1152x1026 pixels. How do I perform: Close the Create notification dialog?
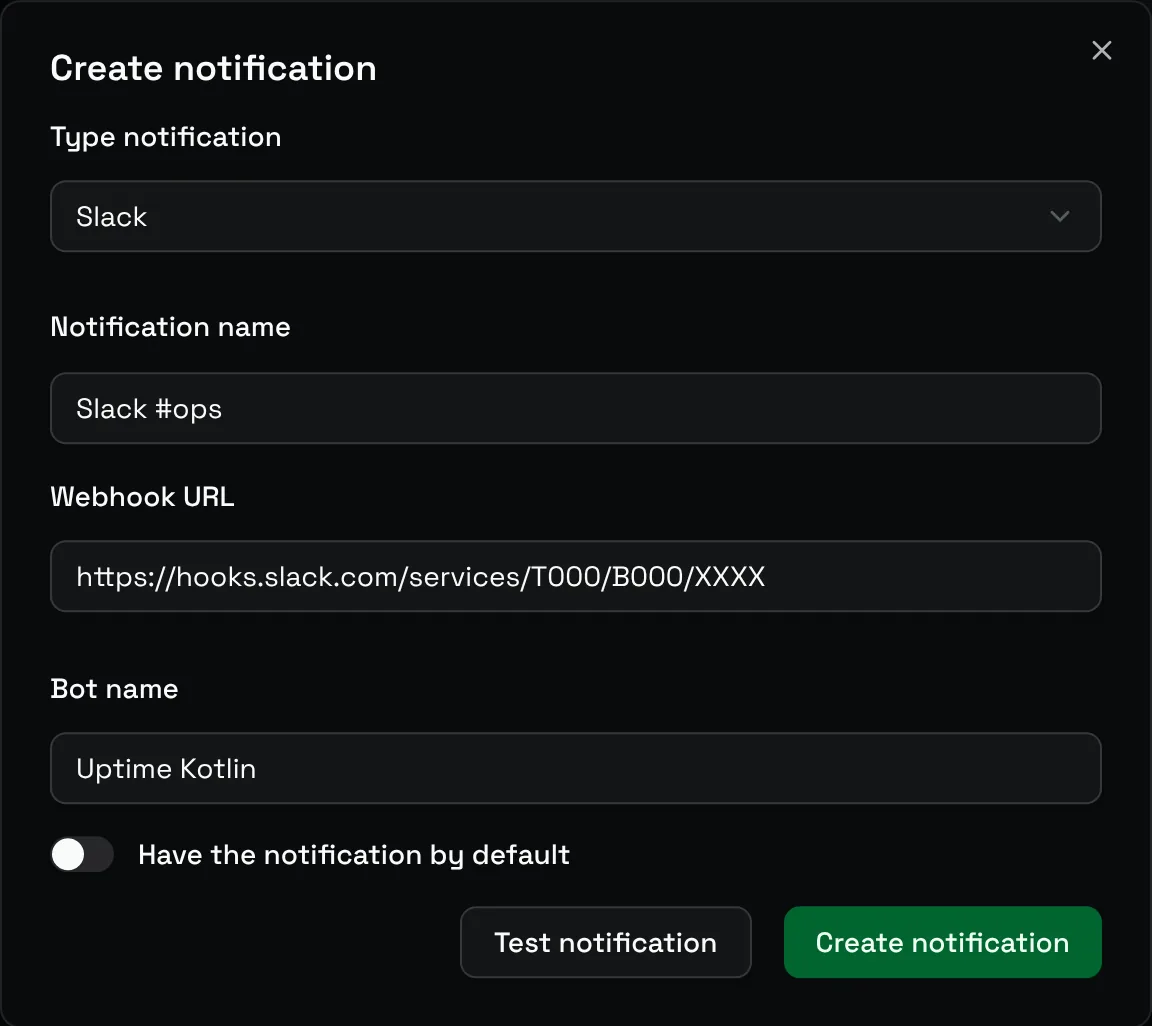[x=1101, y=51]
